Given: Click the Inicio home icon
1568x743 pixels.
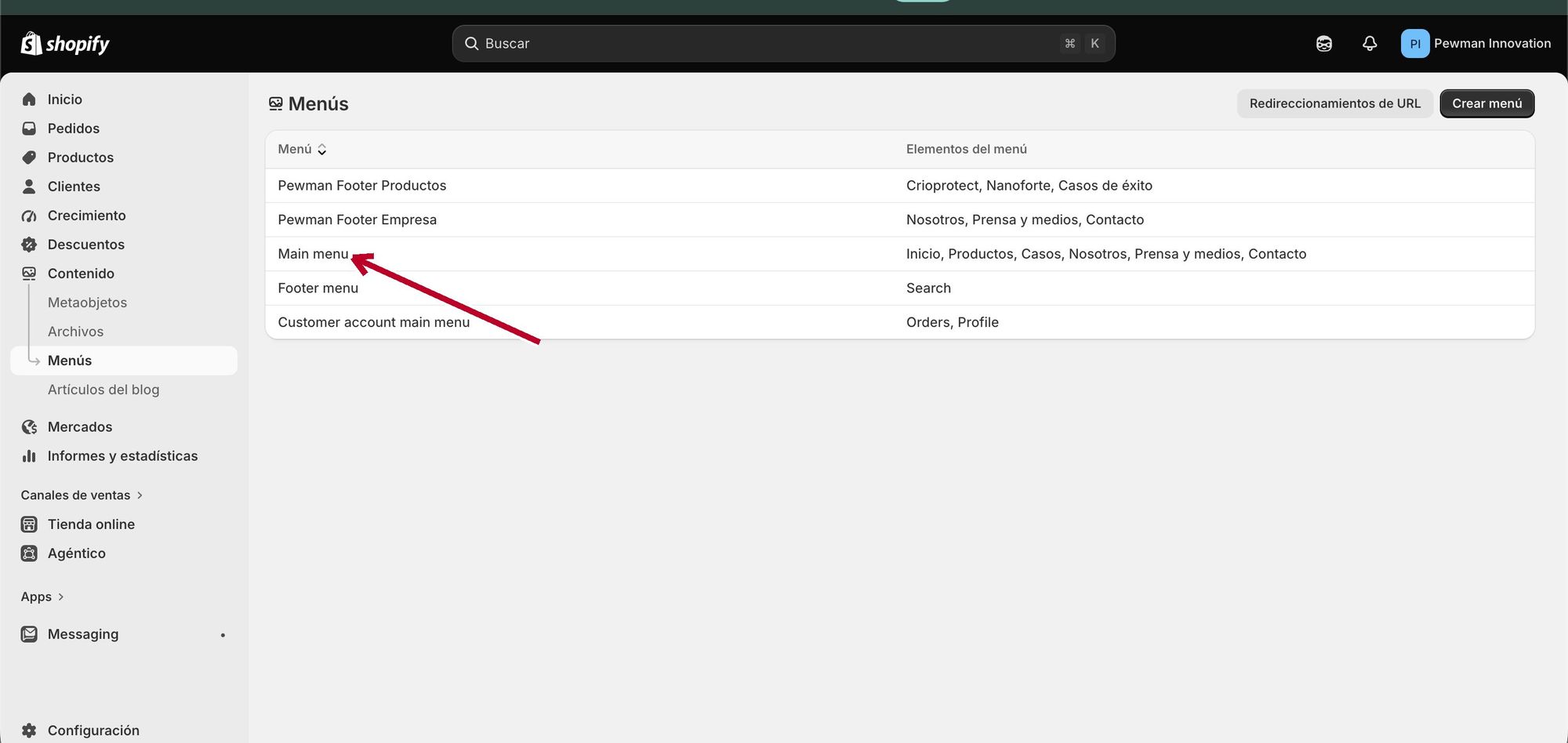Looking at the screenshot, I should coord(29,100).
